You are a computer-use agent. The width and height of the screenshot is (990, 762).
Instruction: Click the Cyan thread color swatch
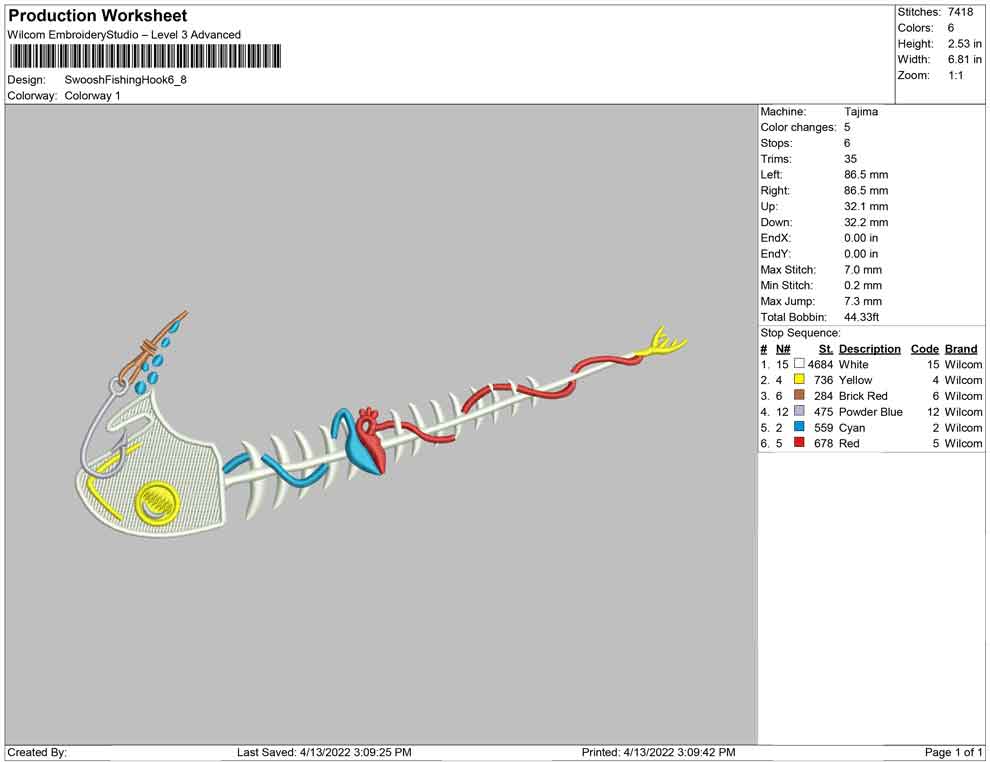(799, 427)
